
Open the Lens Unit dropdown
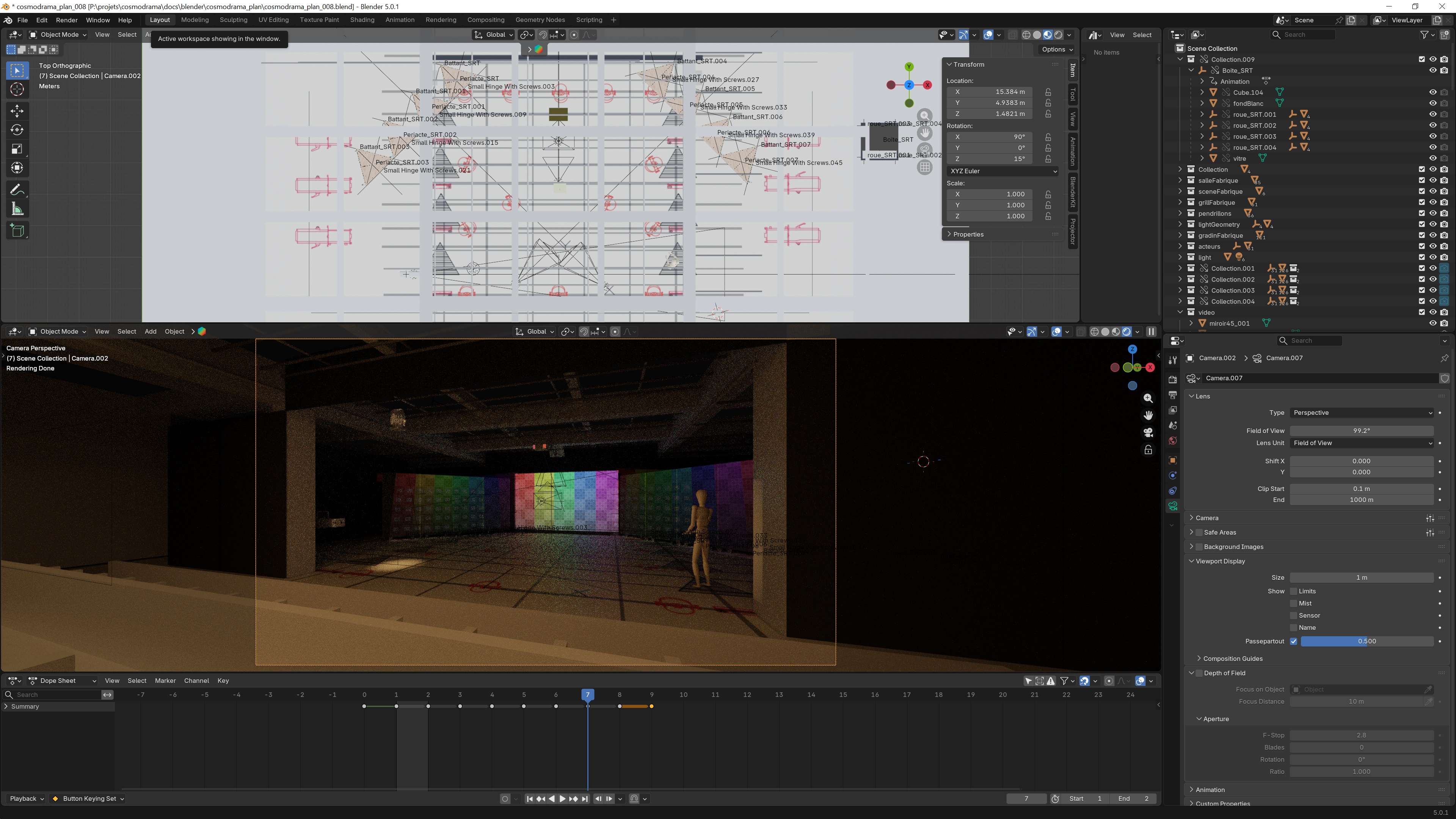1362,443
